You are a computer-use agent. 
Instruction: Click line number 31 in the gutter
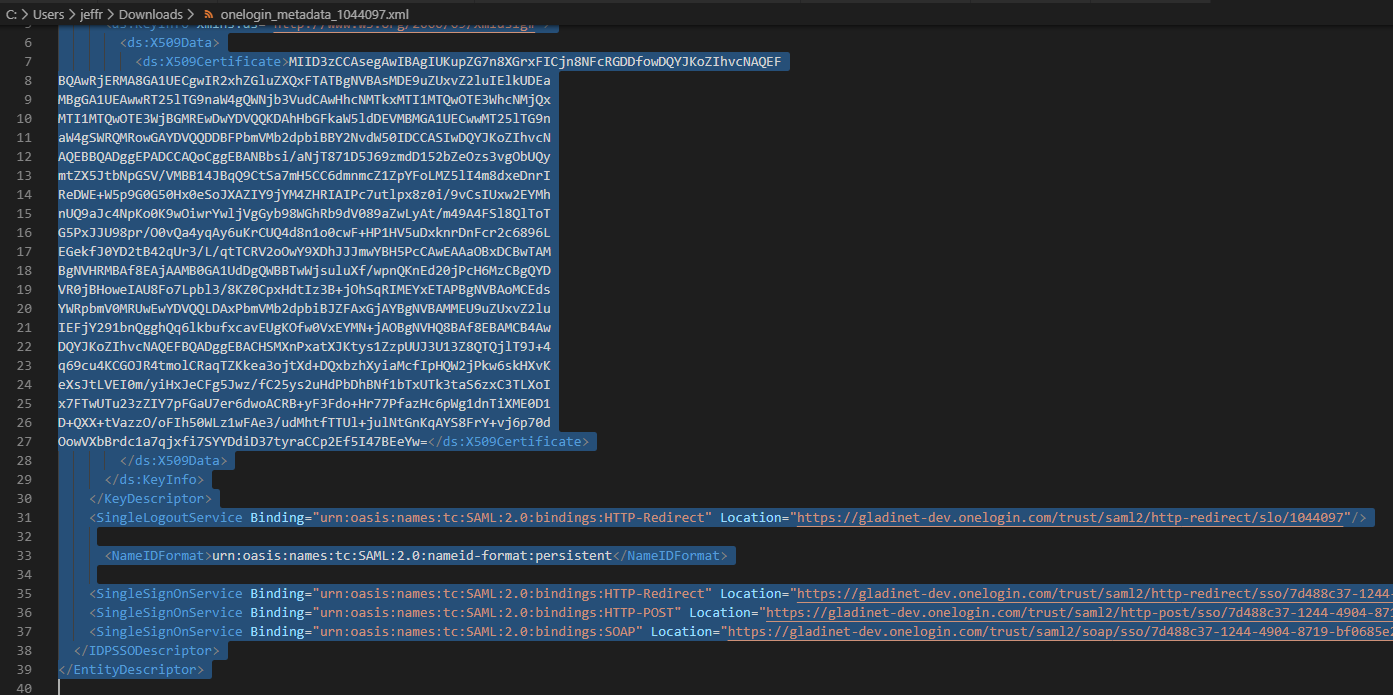(x=25, y=517)
